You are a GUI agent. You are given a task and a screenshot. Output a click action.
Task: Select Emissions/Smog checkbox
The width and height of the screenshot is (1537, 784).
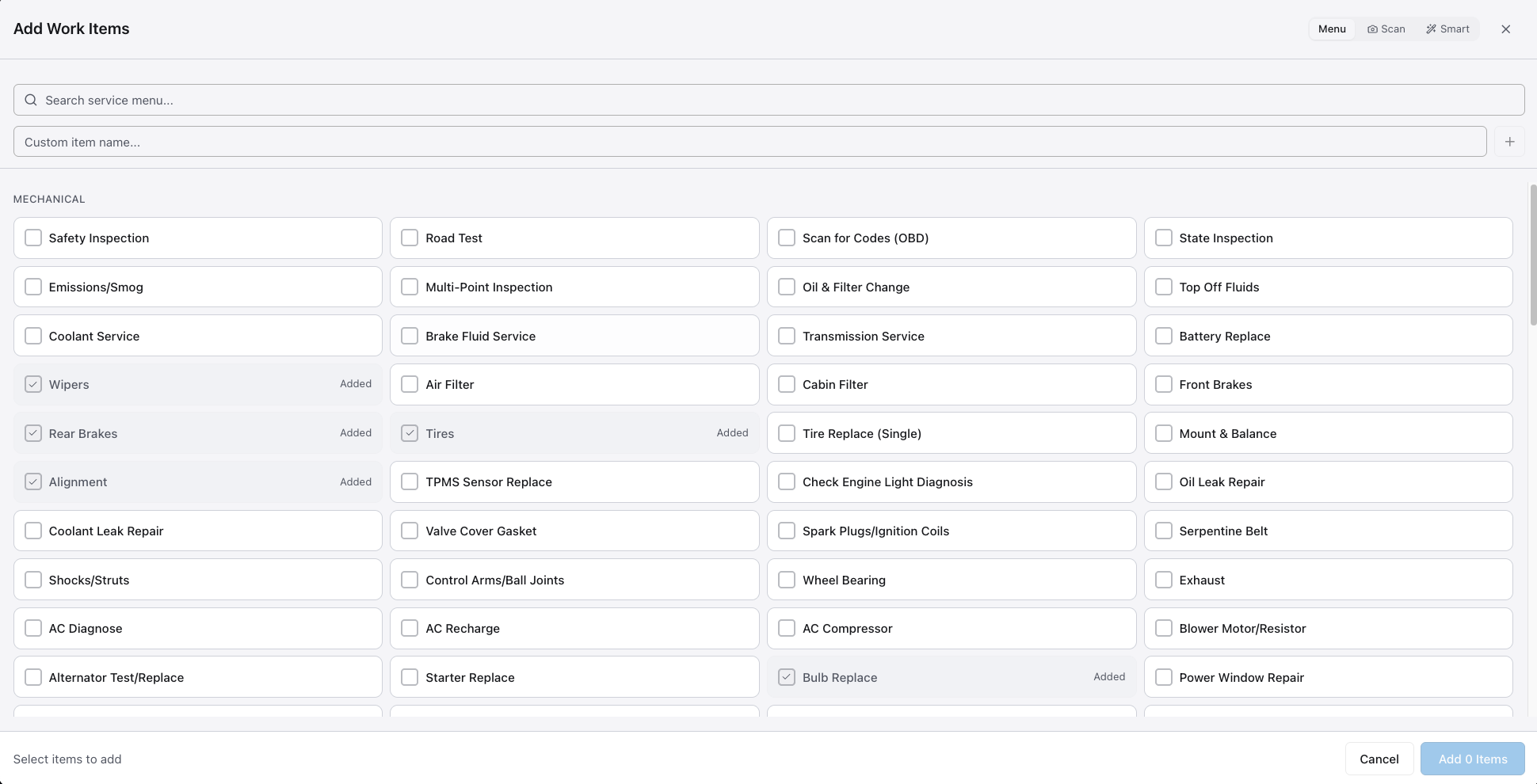[x=33, y=287]
